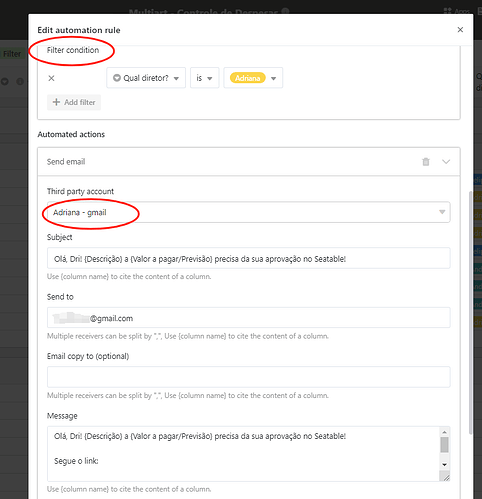Image resolution: width=482 pixels, height=499 pixels.
Task: Select the yellow Adriana tag
Action: click(x=247, y=78)
